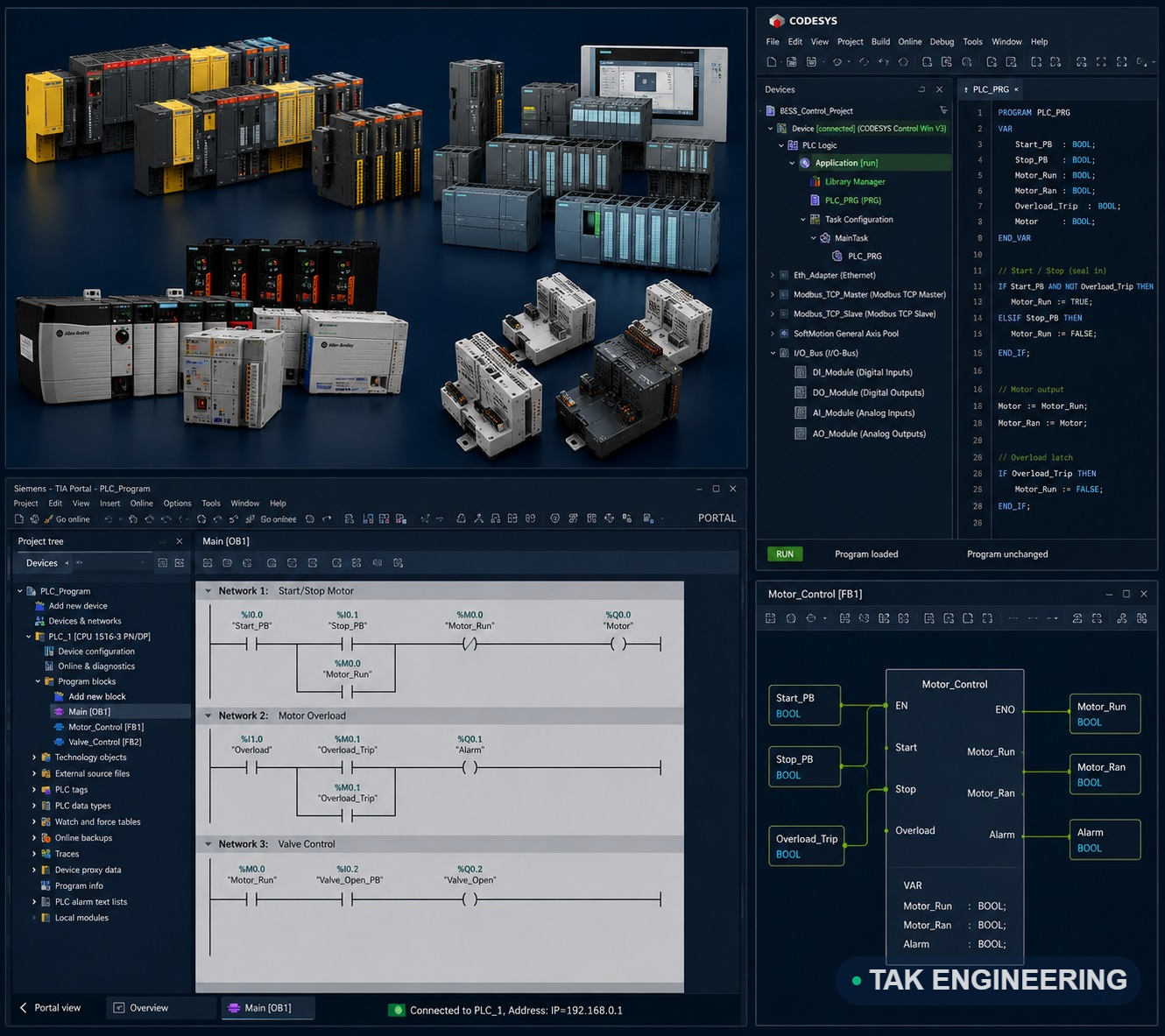
Task: Click the Main [OB1] footer tab
Action: (x=267, y=1008)
